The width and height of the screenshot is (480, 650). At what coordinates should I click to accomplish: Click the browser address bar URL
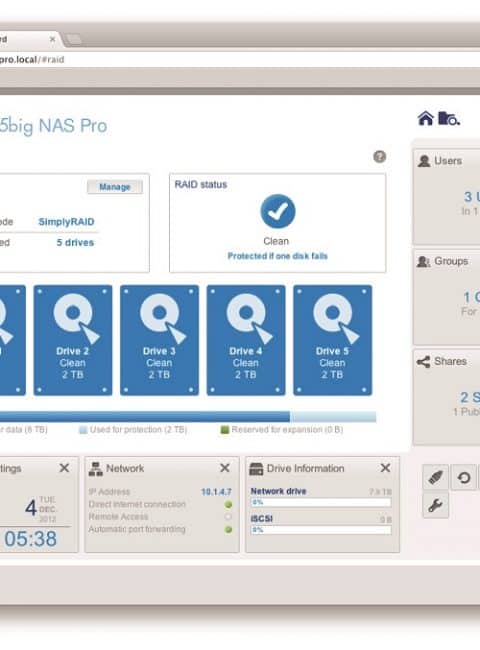coord(32,60)
